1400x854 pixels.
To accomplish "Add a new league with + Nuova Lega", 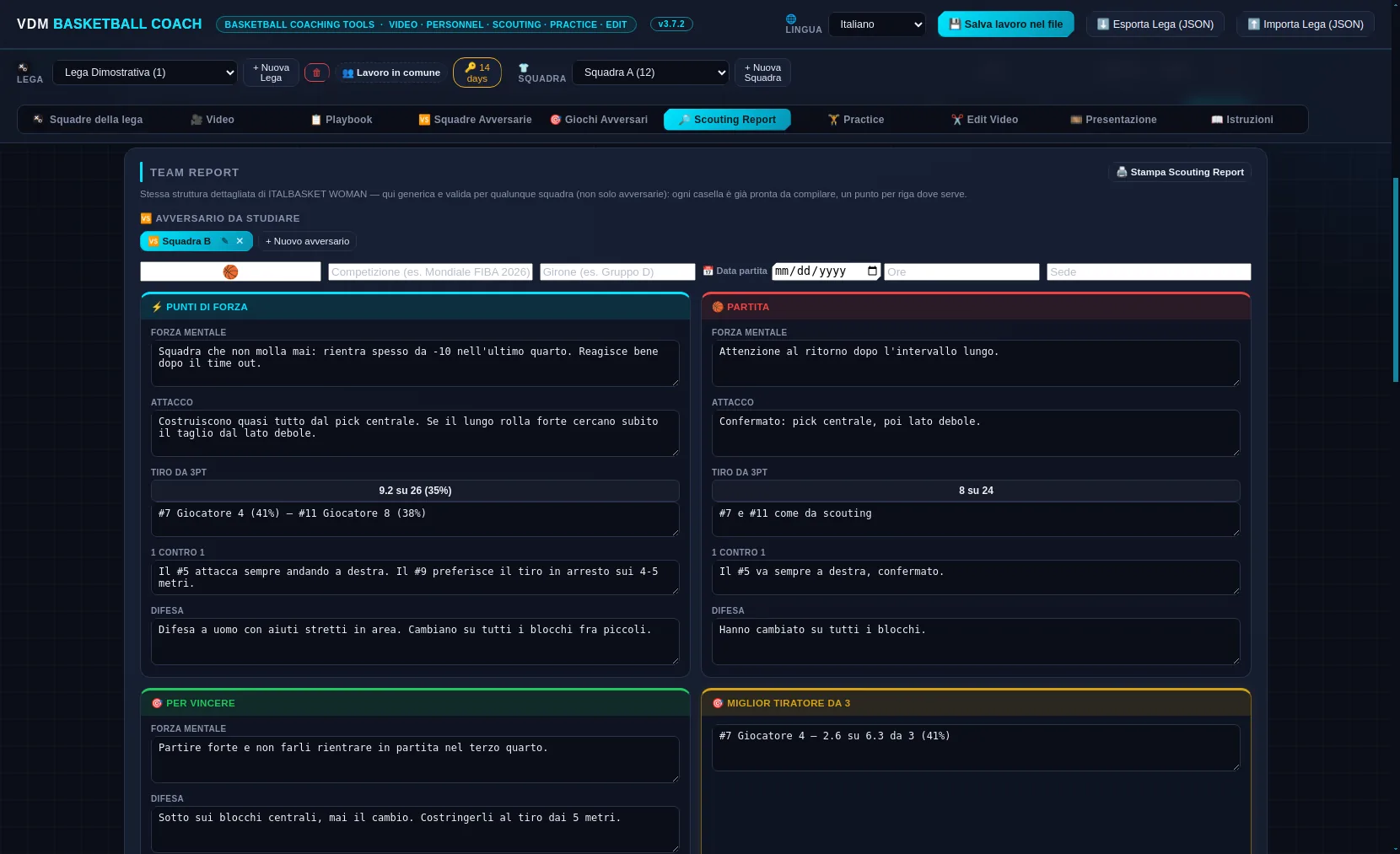I will click(271, 73).
